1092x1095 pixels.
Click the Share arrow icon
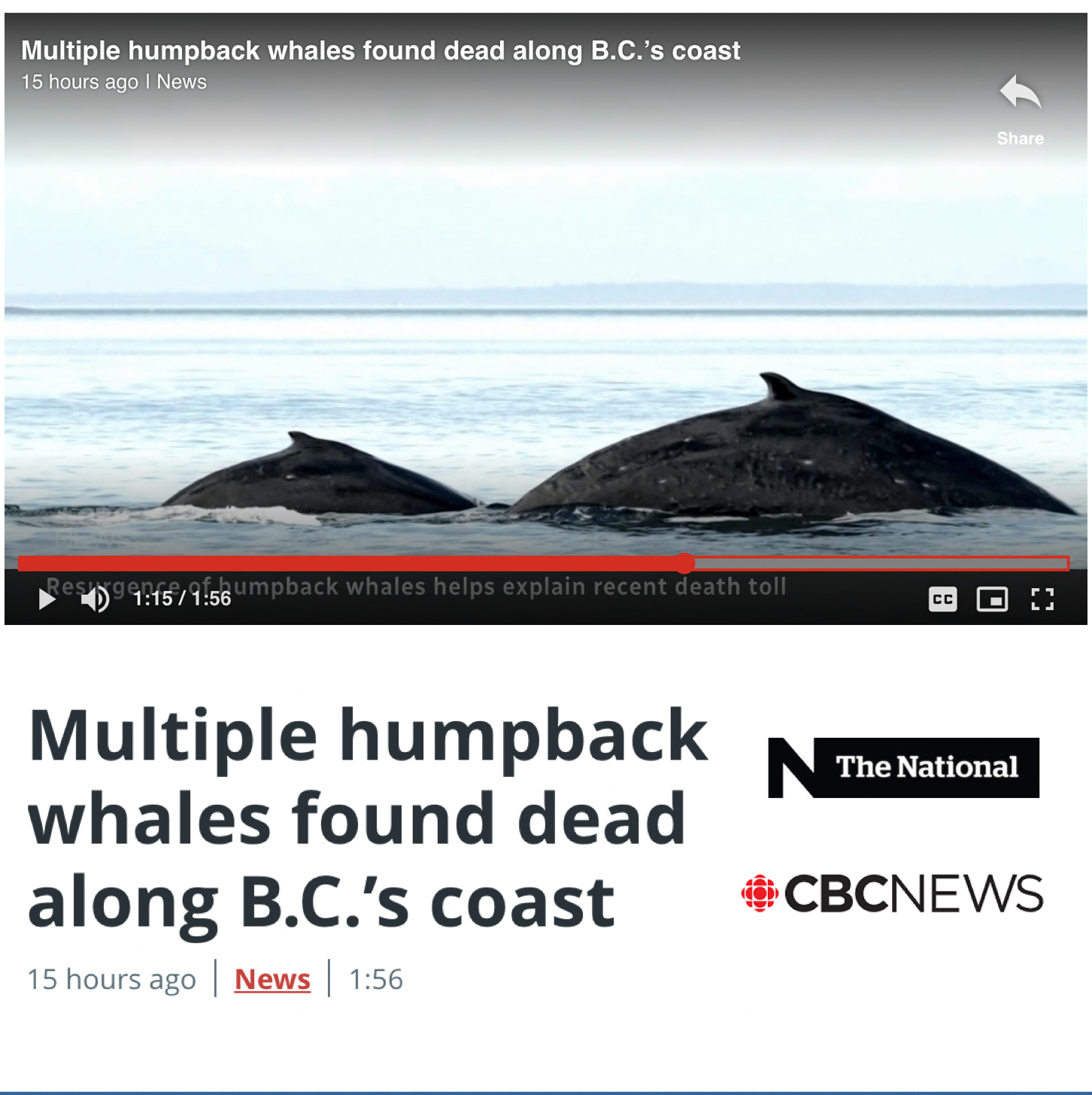(x=1021, y=93)
